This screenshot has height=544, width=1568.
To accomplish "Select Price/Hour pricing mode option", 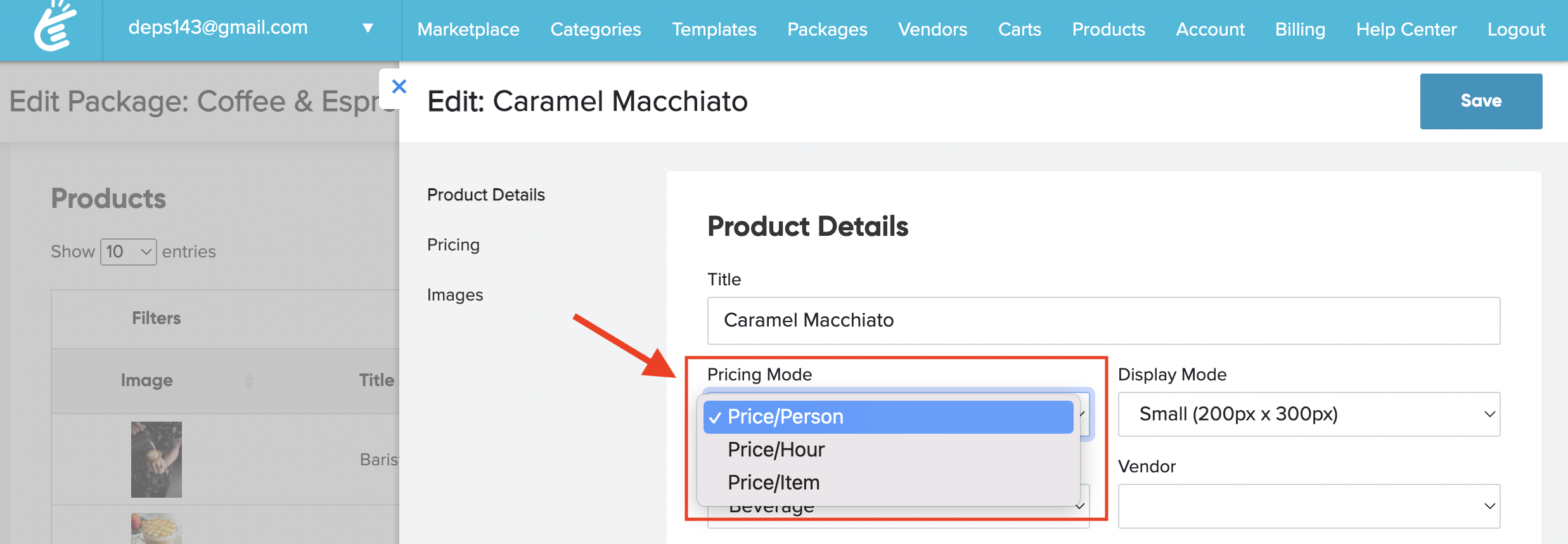I will click(x=776, y=450).
